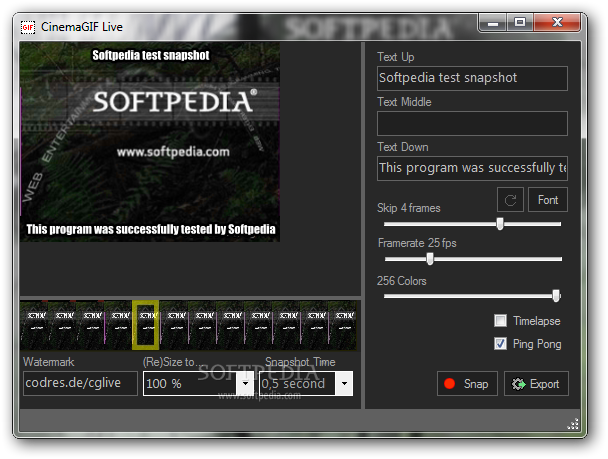
Task: Click the refresh arrow icon beside Font
Action: (510, 200)
